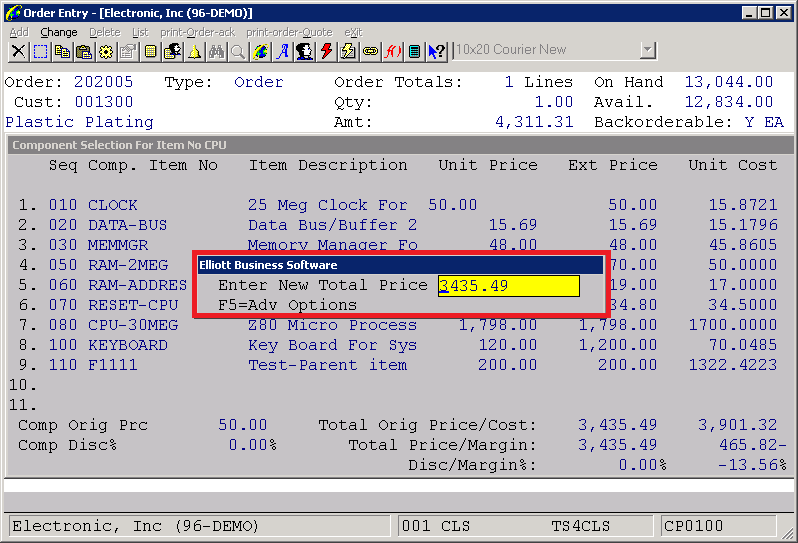
Task: Open the List menu
Action: pos(140,32)
